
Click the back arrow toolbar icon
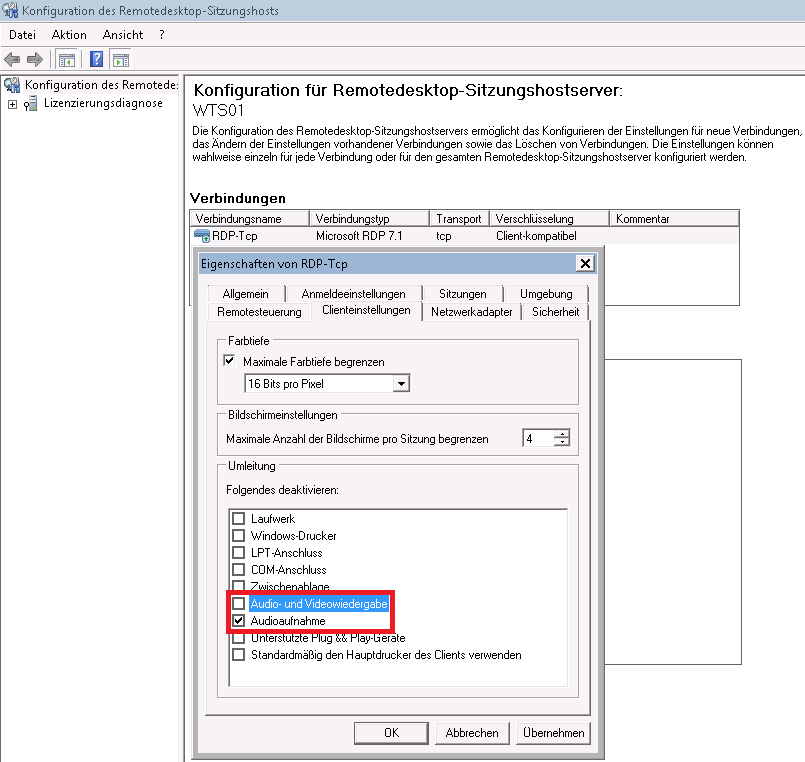pyautogui.click(x=13, y=59)
